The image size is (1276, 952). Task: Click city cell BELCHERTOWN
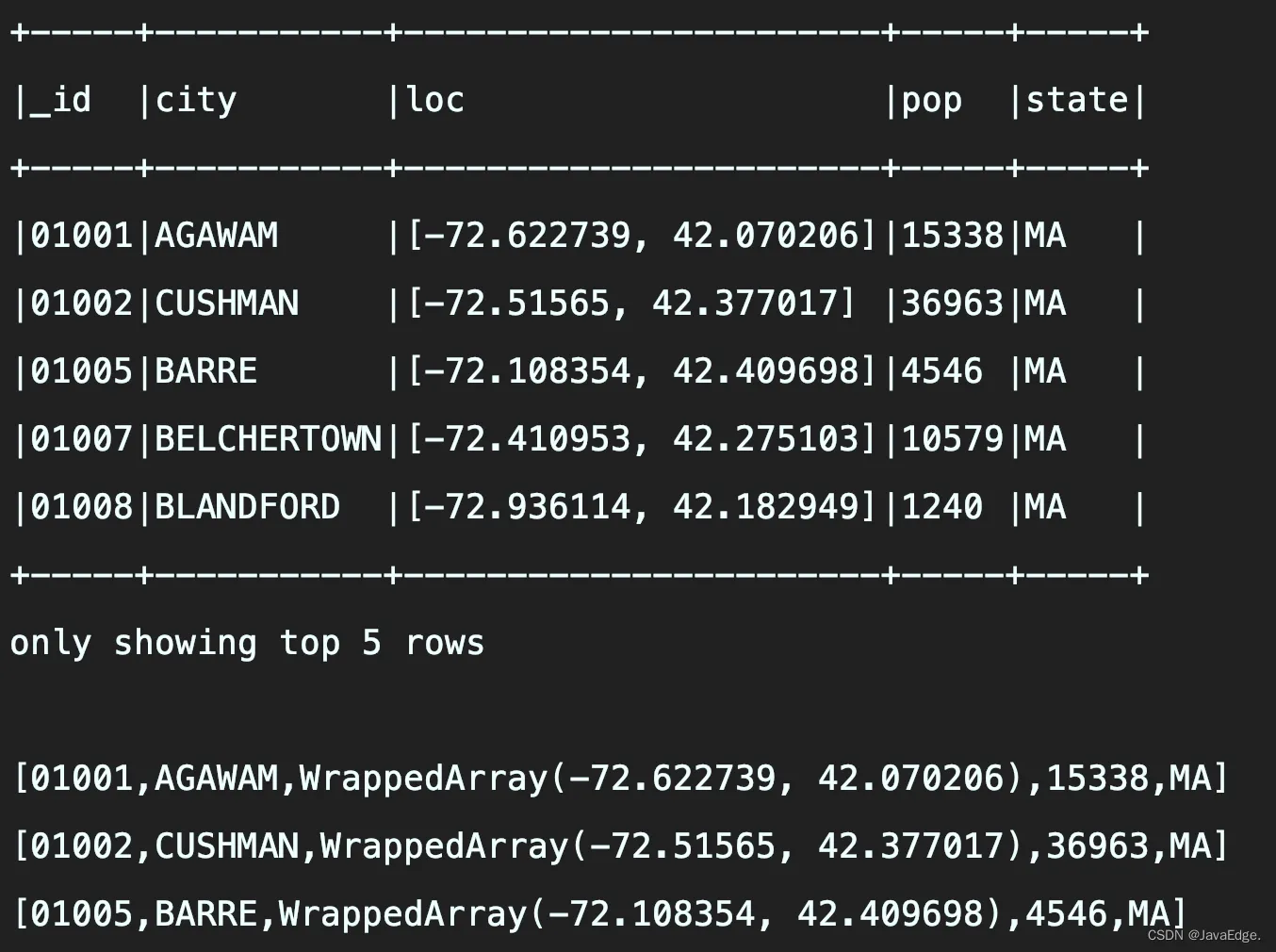click(268, 439)
